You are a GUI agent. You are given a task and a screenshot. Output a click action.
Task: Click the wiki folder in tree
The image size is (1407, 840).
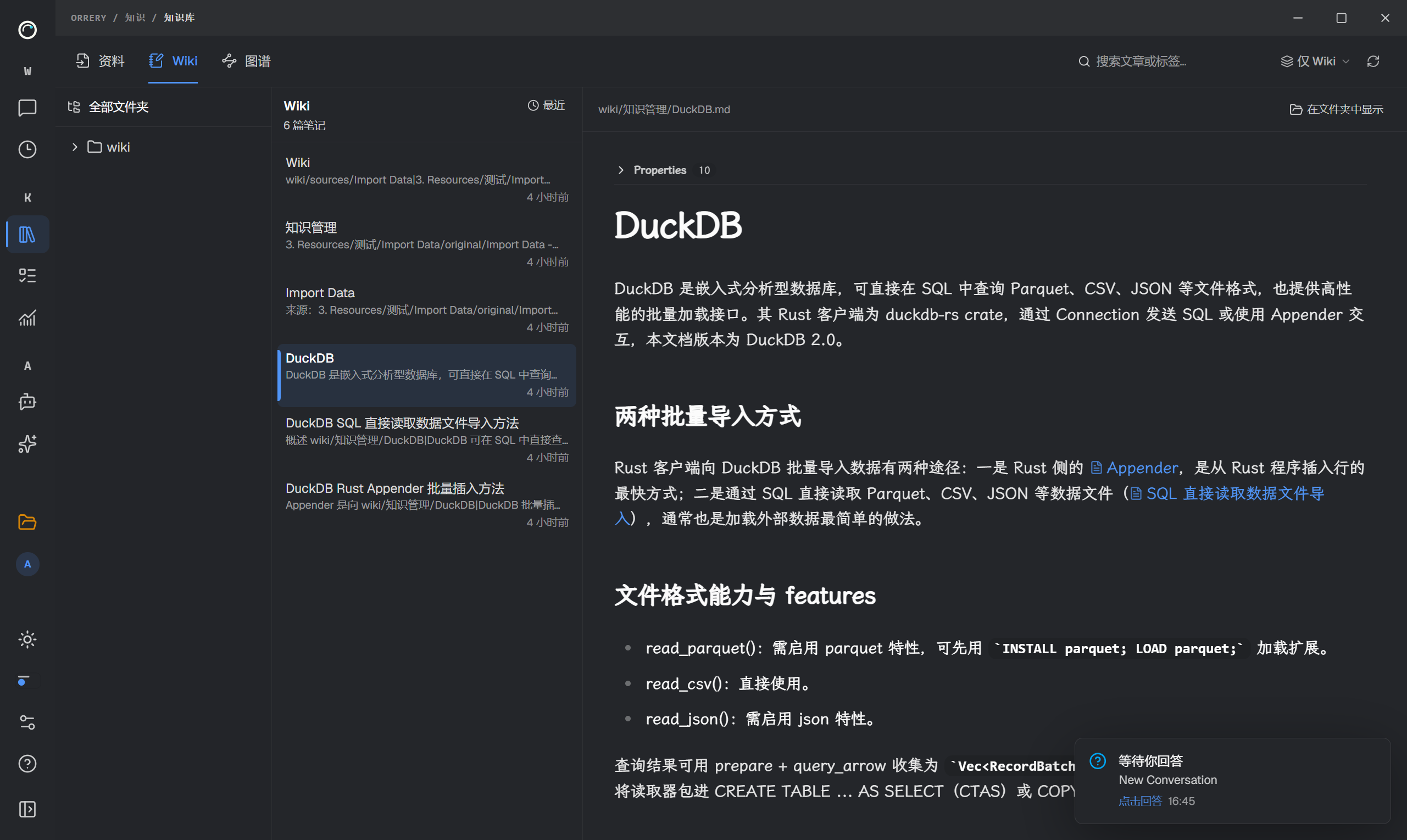tap(108, 147)
